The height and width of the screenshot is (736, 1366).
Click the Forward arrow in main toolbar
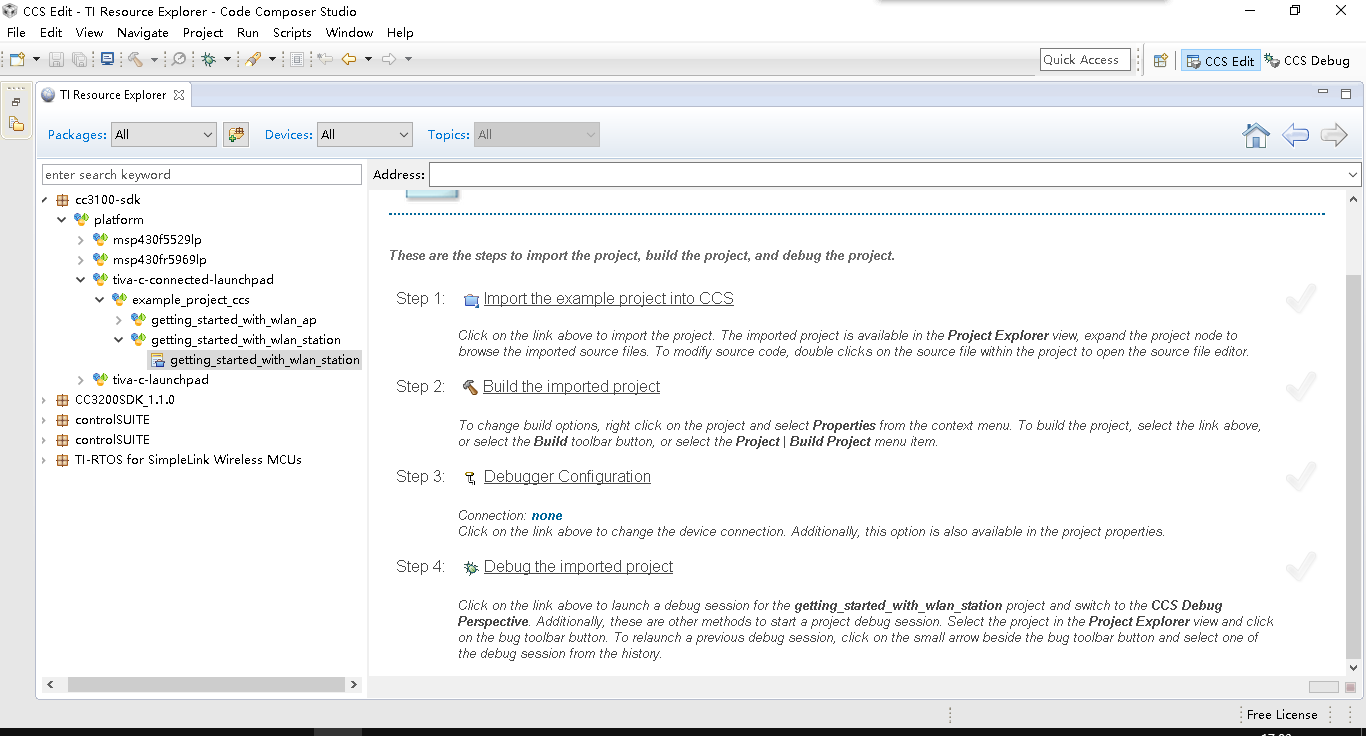tap(389, 60)
